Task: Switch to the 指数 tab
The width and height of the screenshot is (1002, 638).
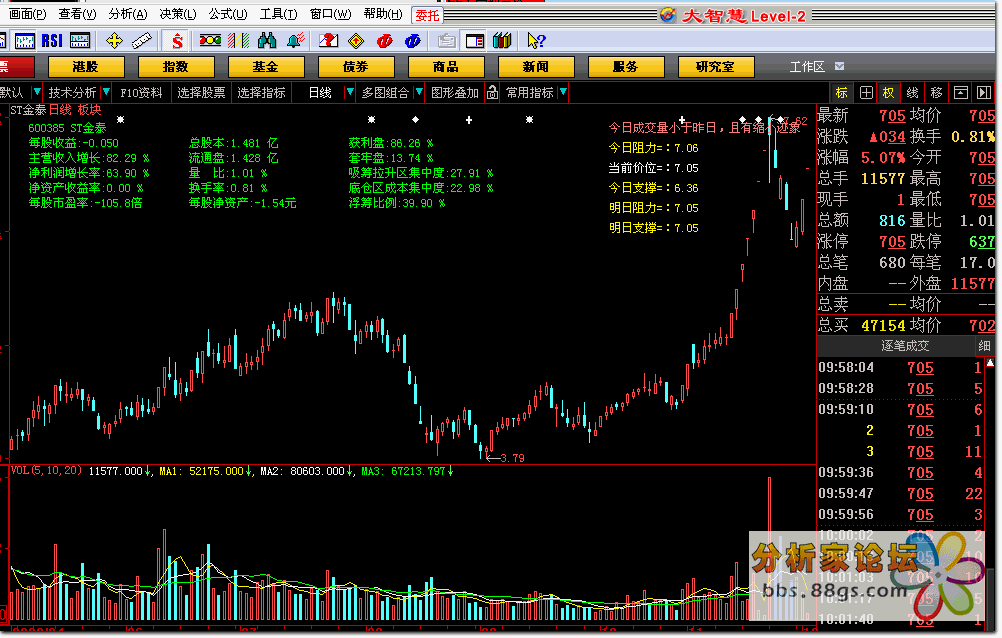Action: 176,66
